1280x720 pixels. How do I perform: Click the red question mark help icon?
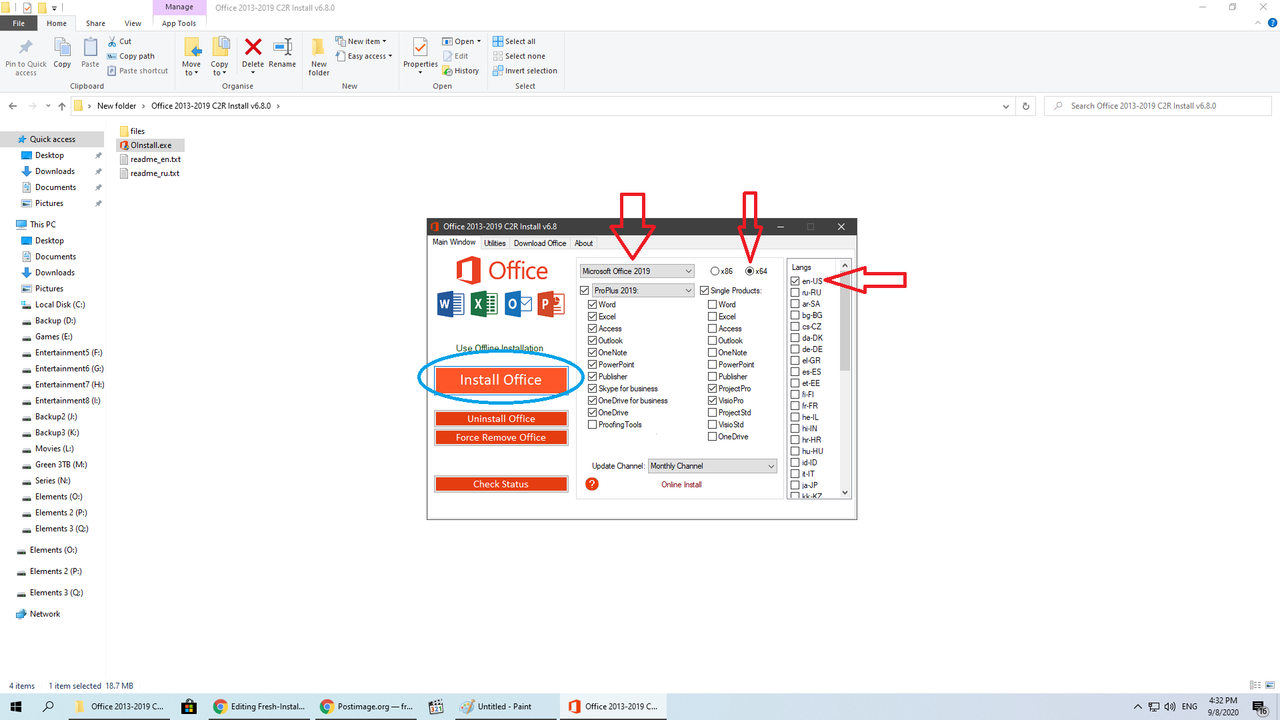pos(592,484)
